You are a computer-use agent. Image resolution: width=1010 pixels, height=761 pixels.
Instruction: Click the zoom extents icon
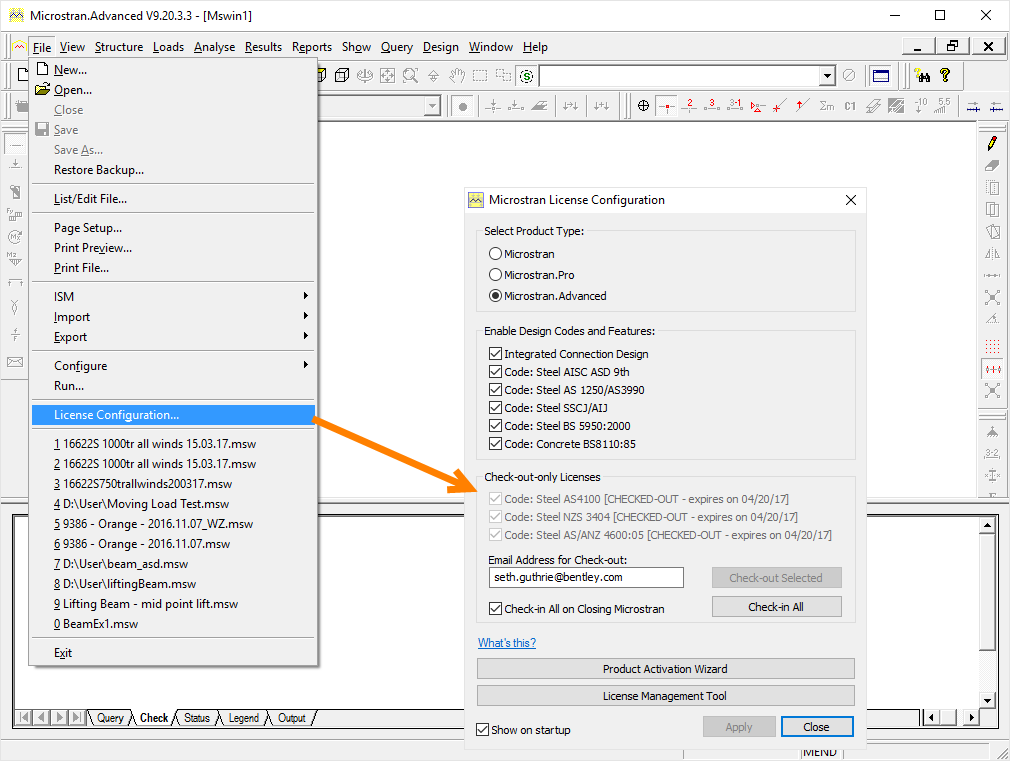pos(387,75)
